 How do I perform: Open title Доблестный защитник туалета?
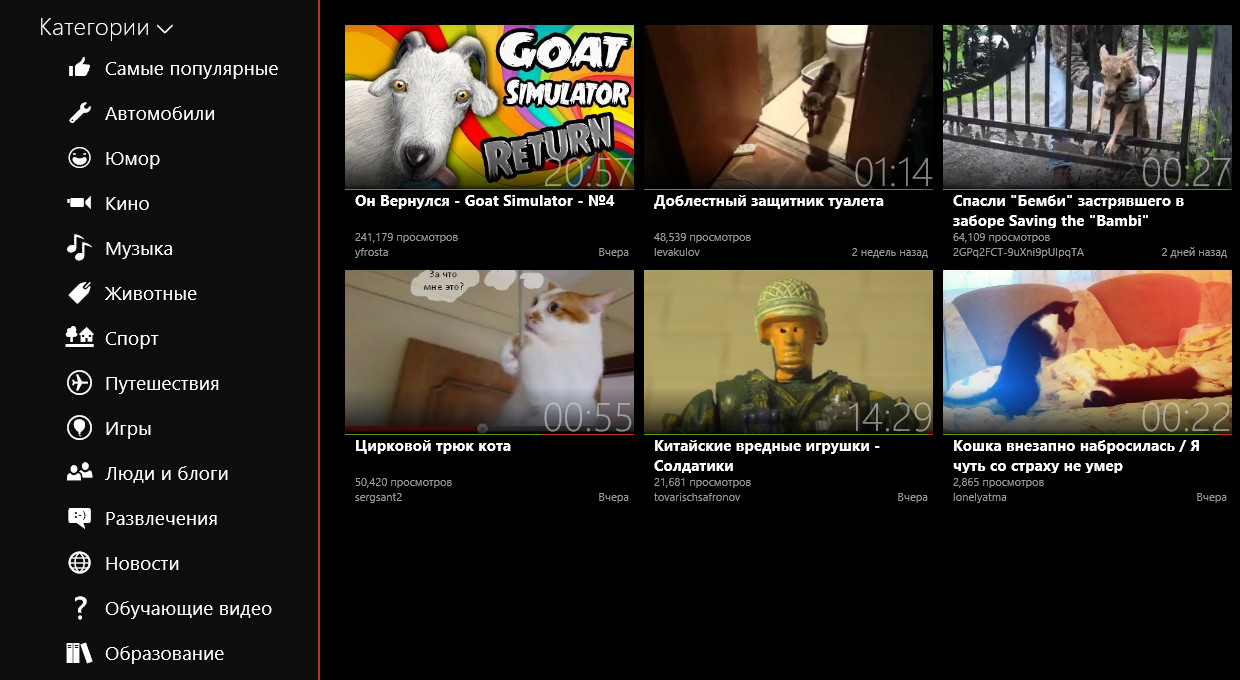coord(769,201)
